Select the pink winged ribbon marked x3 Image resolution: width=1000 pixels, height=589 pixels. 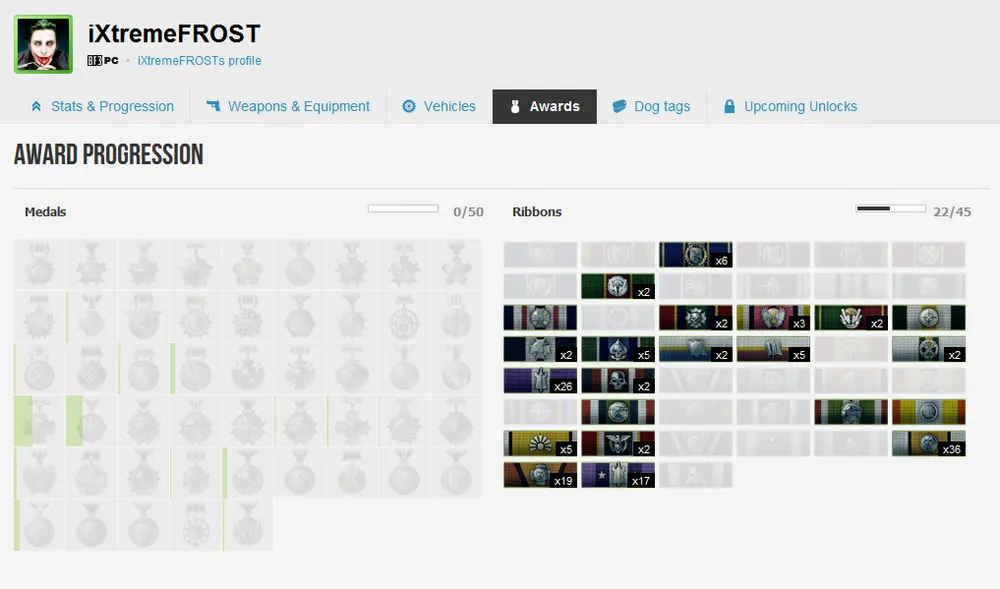click(x=773, y=317)
